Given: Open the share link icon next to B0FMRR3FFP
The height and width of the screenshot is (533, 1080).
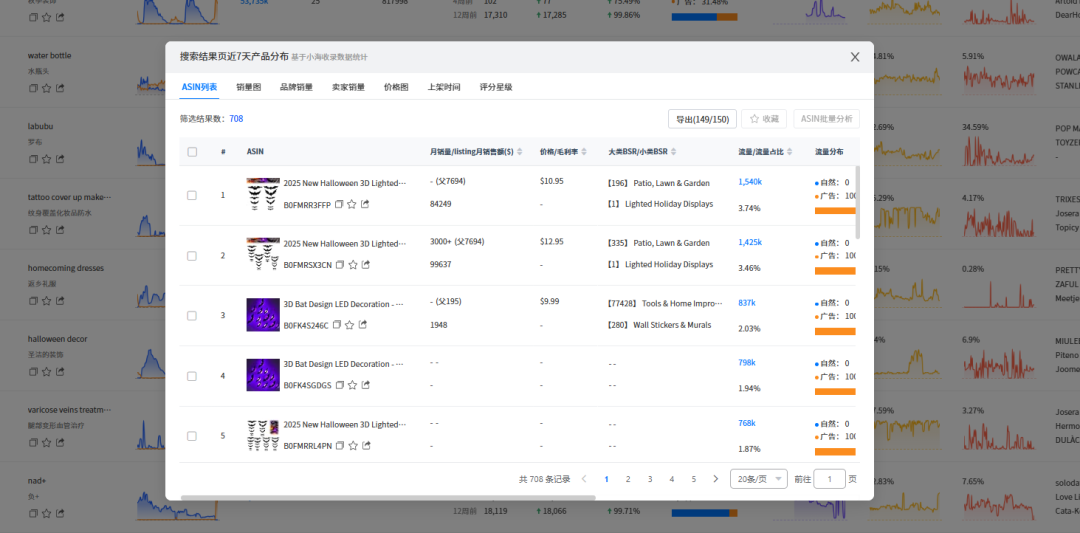Looking at the screenshot, I should click(x=365, y=205).
